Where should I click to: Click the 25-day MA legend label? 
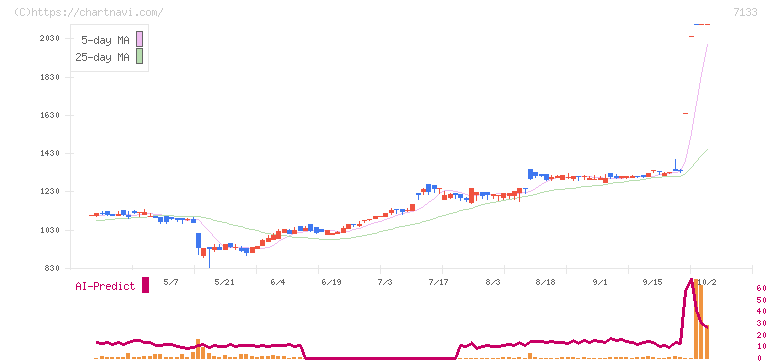tap(102, 57)
